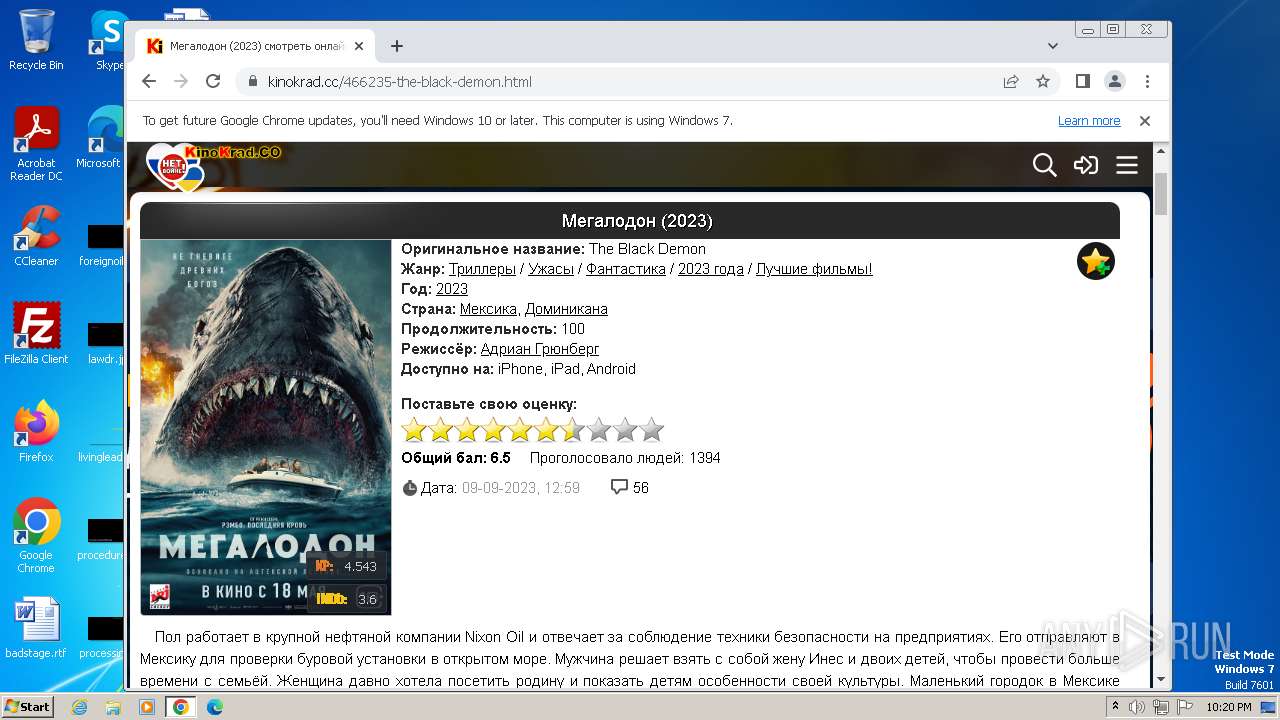Open the hamburger menu in site header
The image size is (1280, 720).
click(1127, 165)
